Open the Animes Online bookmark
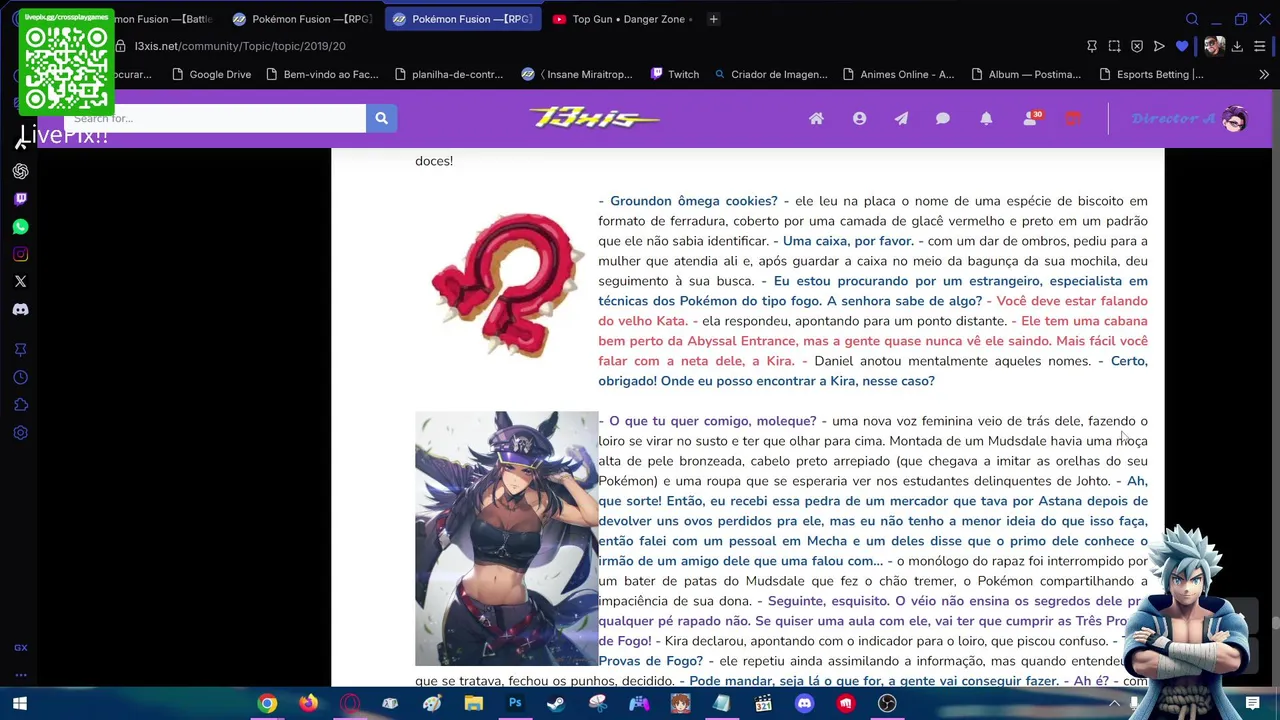The width and height of the screenshot is (1280, 720). coord(899,74)
